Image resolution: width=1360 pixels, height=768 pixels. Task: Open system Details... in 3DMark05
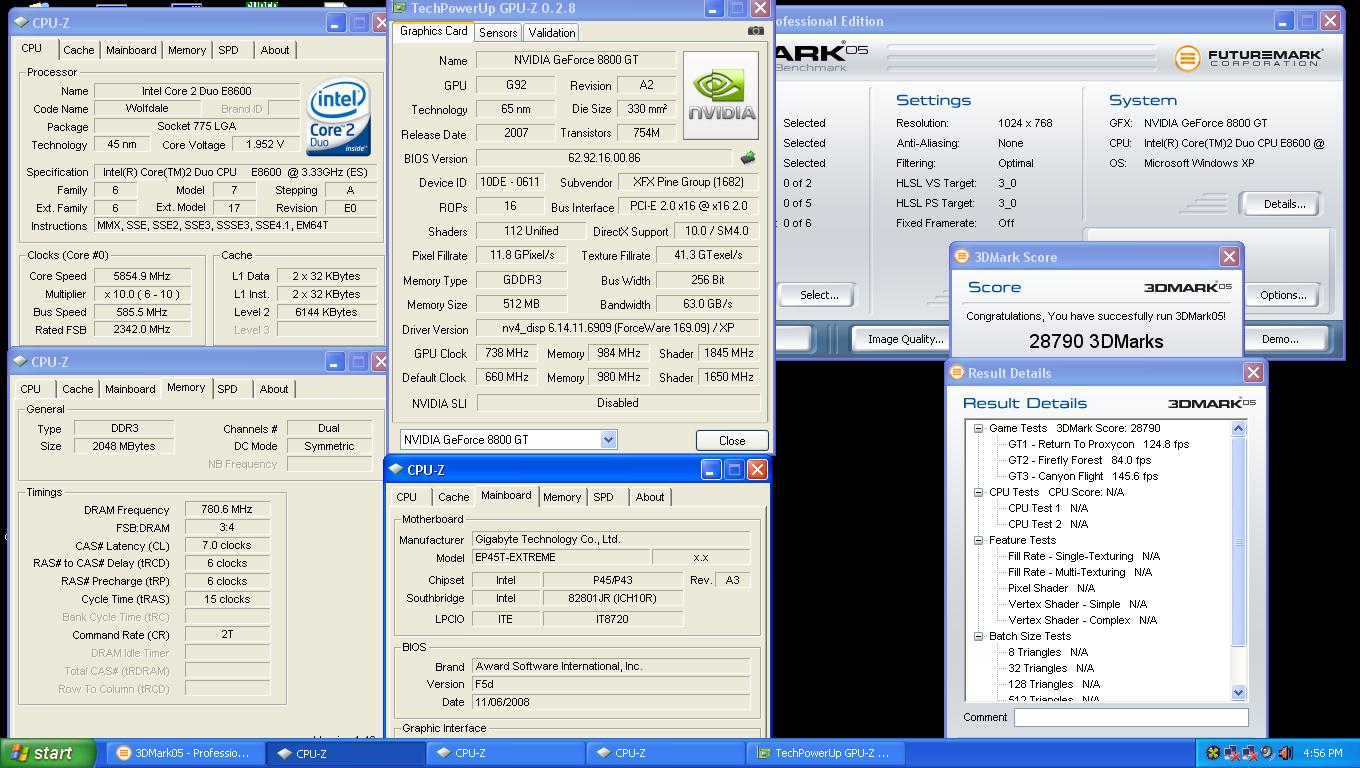tap(1284, 204)
